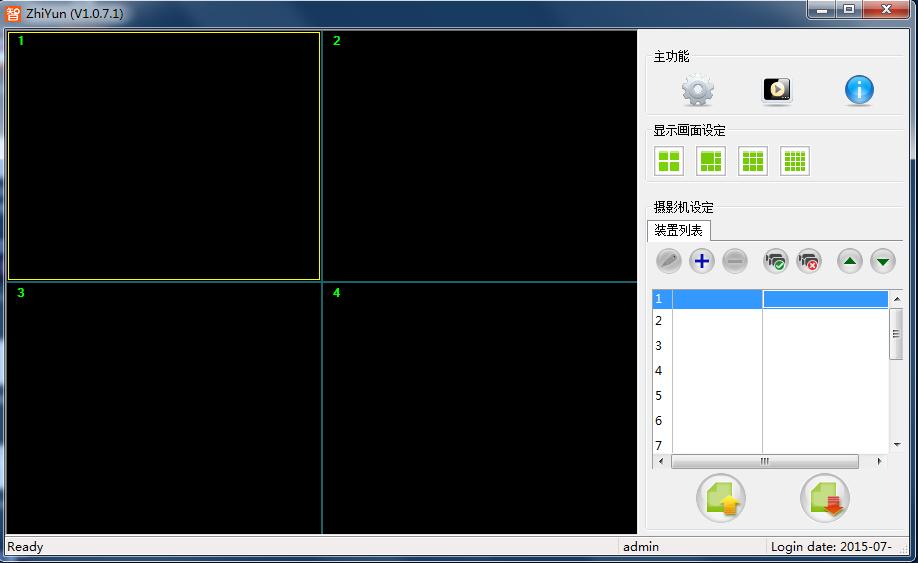Select device list row 7

(770, 444)
